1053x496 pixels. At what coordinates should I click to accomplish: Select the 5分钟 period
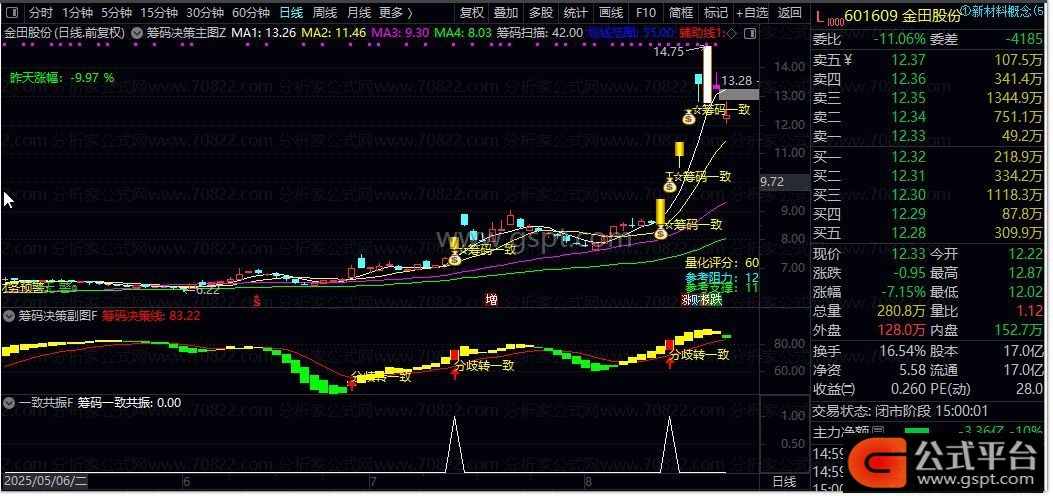(117, 12)
